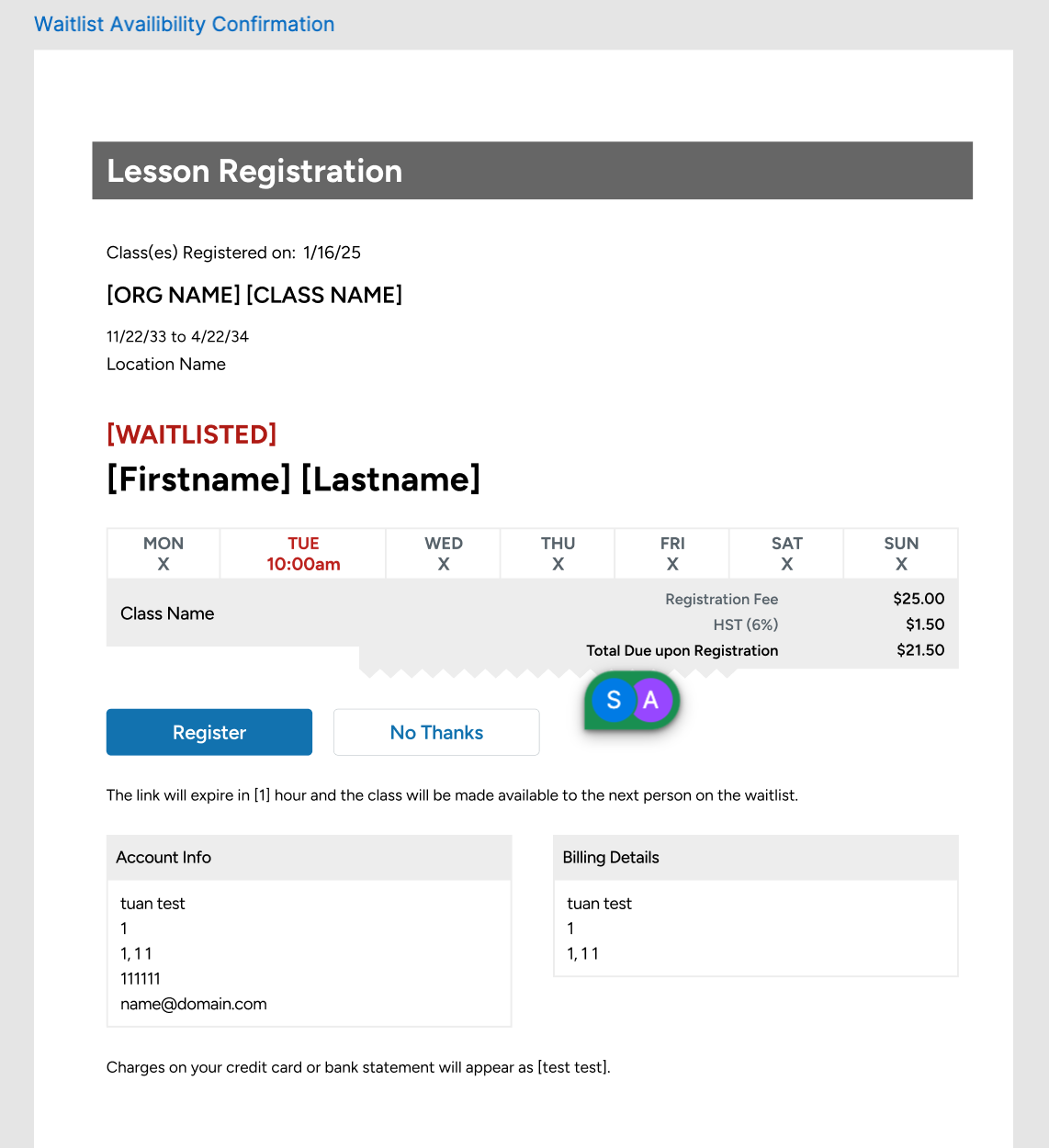
Task: Click the blue S avatar icon
Action: (614, 701)
